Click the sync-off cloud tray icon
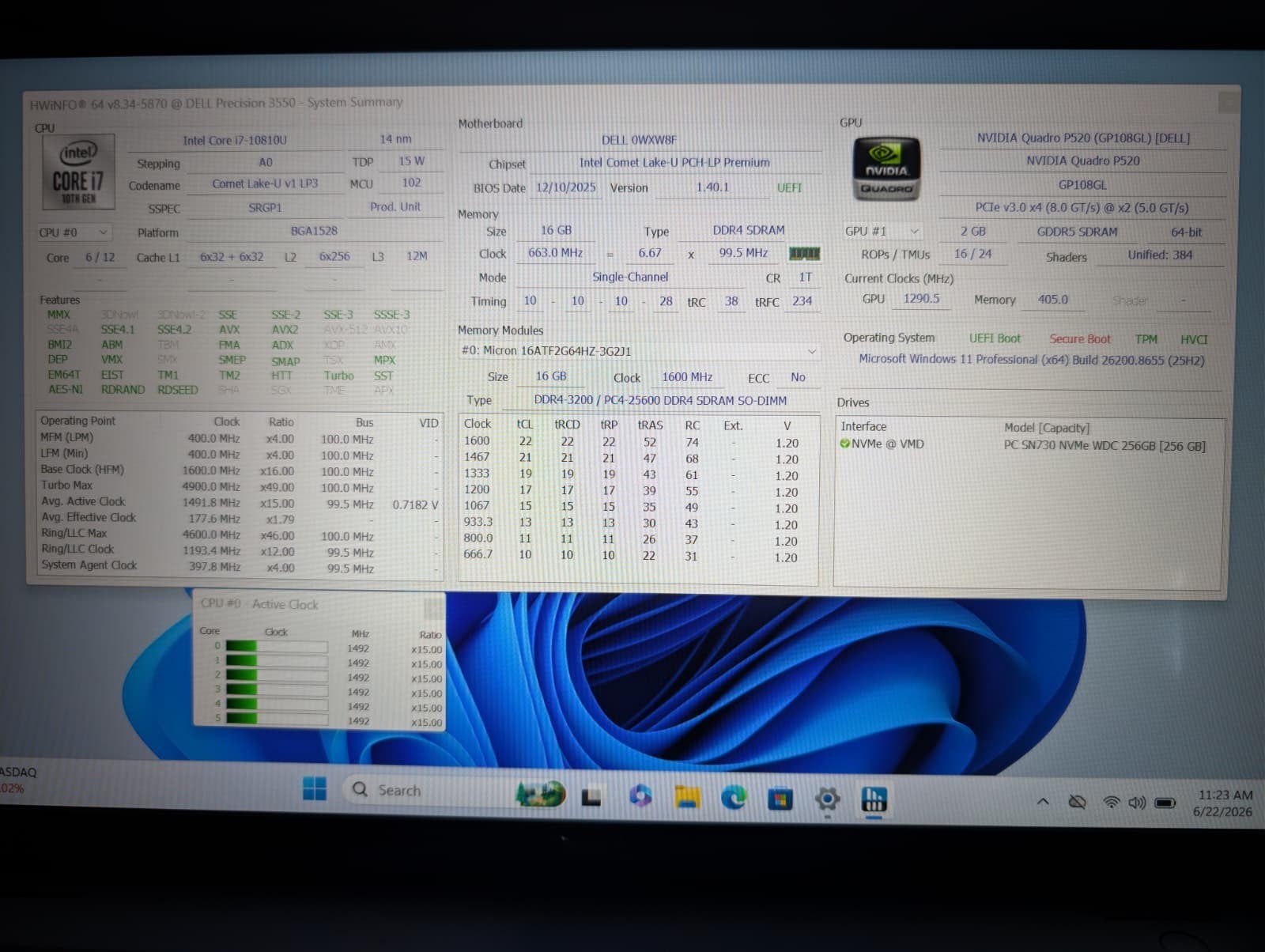Screen dimensions: 1265x952 pyautogui.click(x=1077, y=803)
